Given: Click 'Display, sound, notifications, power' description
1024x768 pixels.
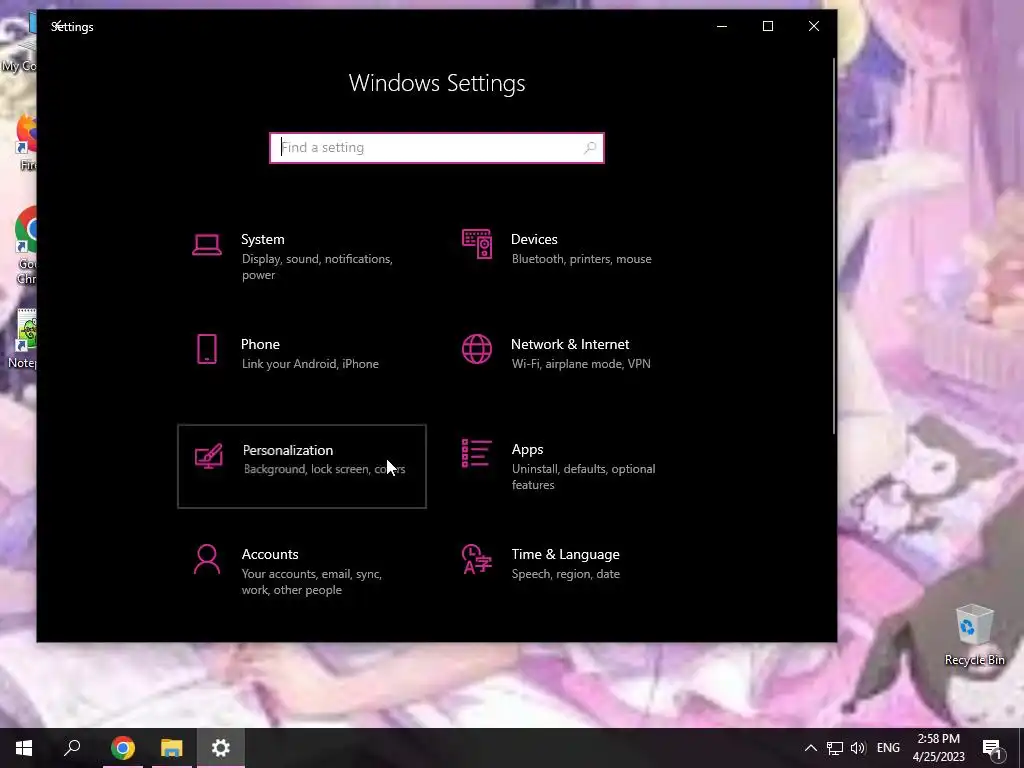Looking at the screenshot, I should point(317,266).
